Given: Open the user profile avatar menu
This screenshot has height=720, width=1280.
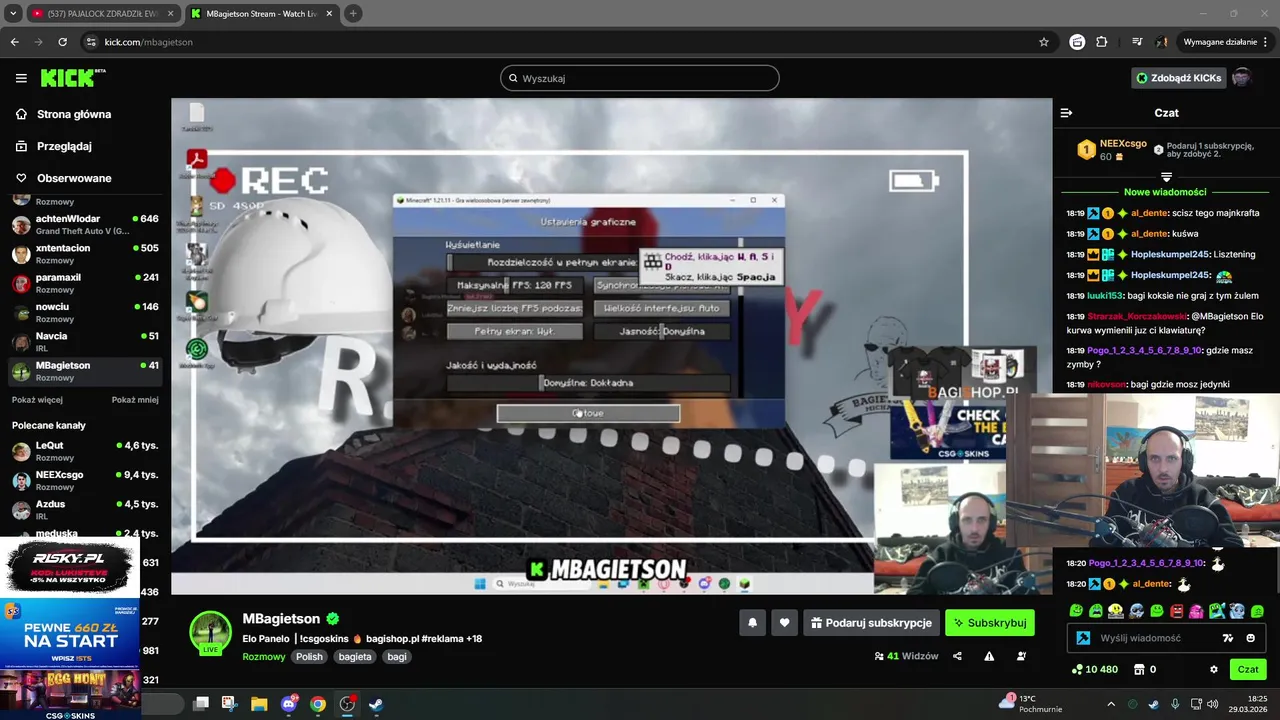Looking at the screenshot, I should click(1241, 78).
